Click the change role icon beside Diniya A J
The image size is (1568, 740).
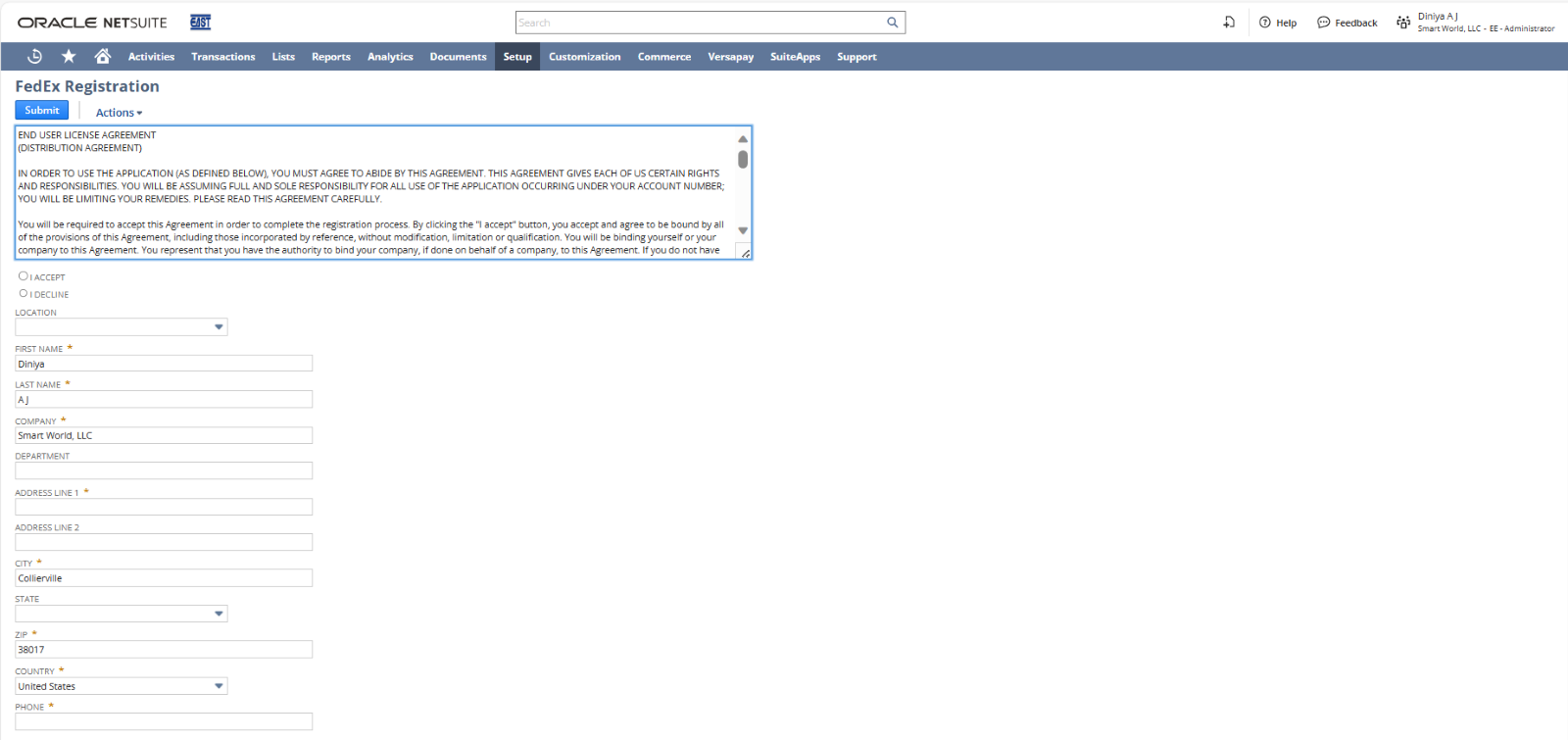[1403, 23]
